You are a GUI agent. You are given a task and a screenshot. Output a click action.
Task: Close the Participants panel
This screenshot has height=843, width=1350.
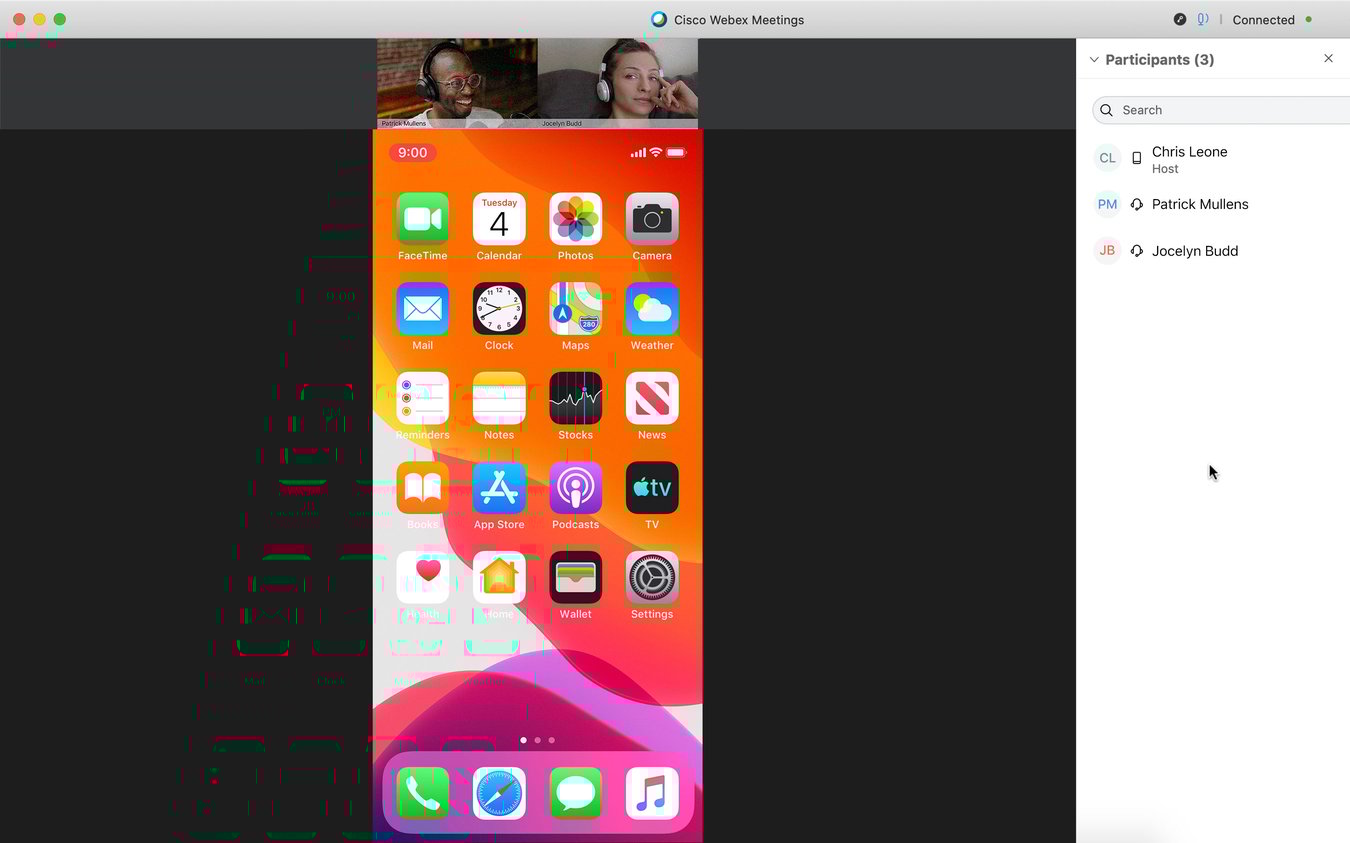[x=1328, y=58]
